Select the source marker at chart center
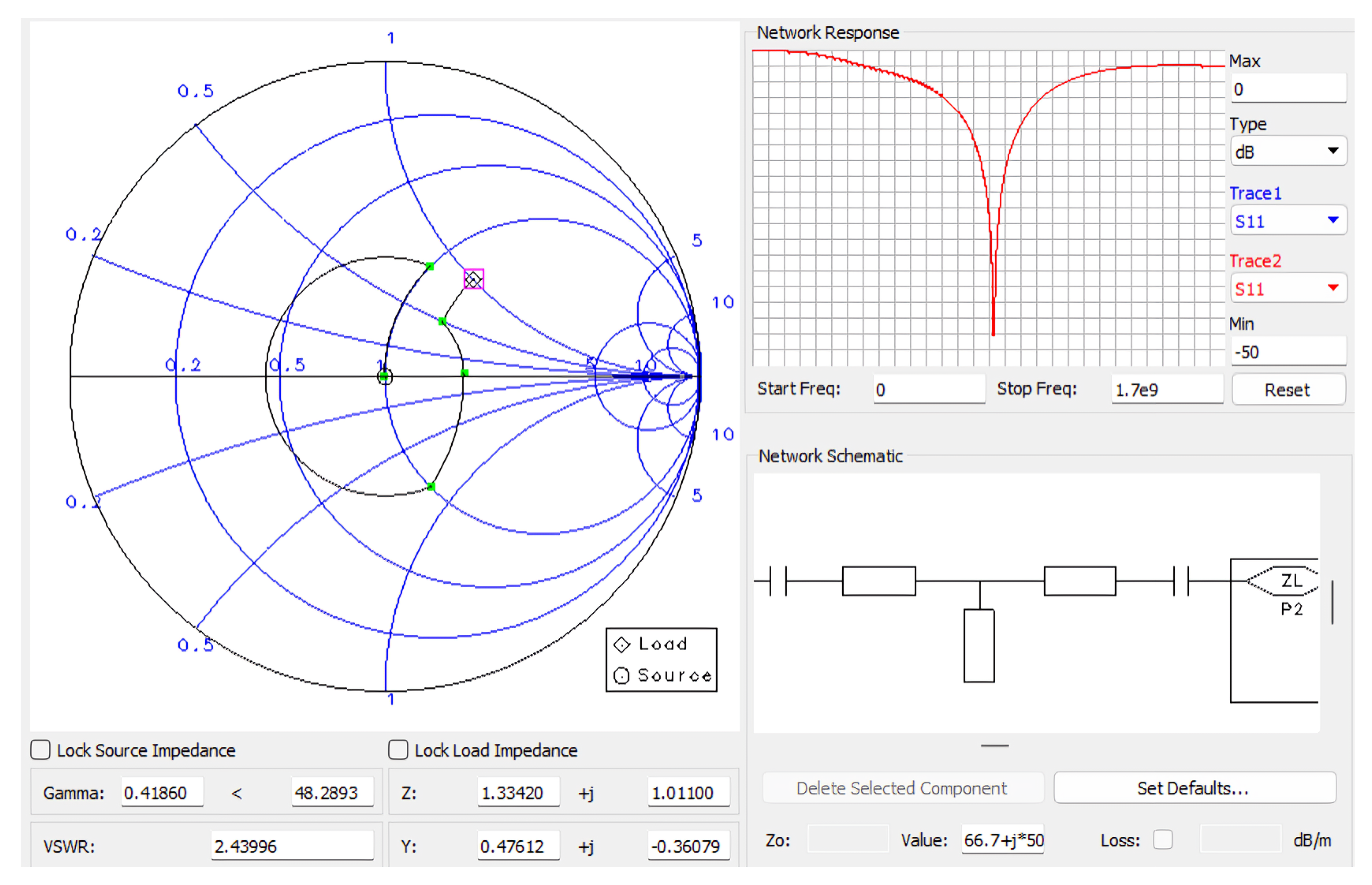This screenshot has width=1372, height=885. click(x=385, y=377)
